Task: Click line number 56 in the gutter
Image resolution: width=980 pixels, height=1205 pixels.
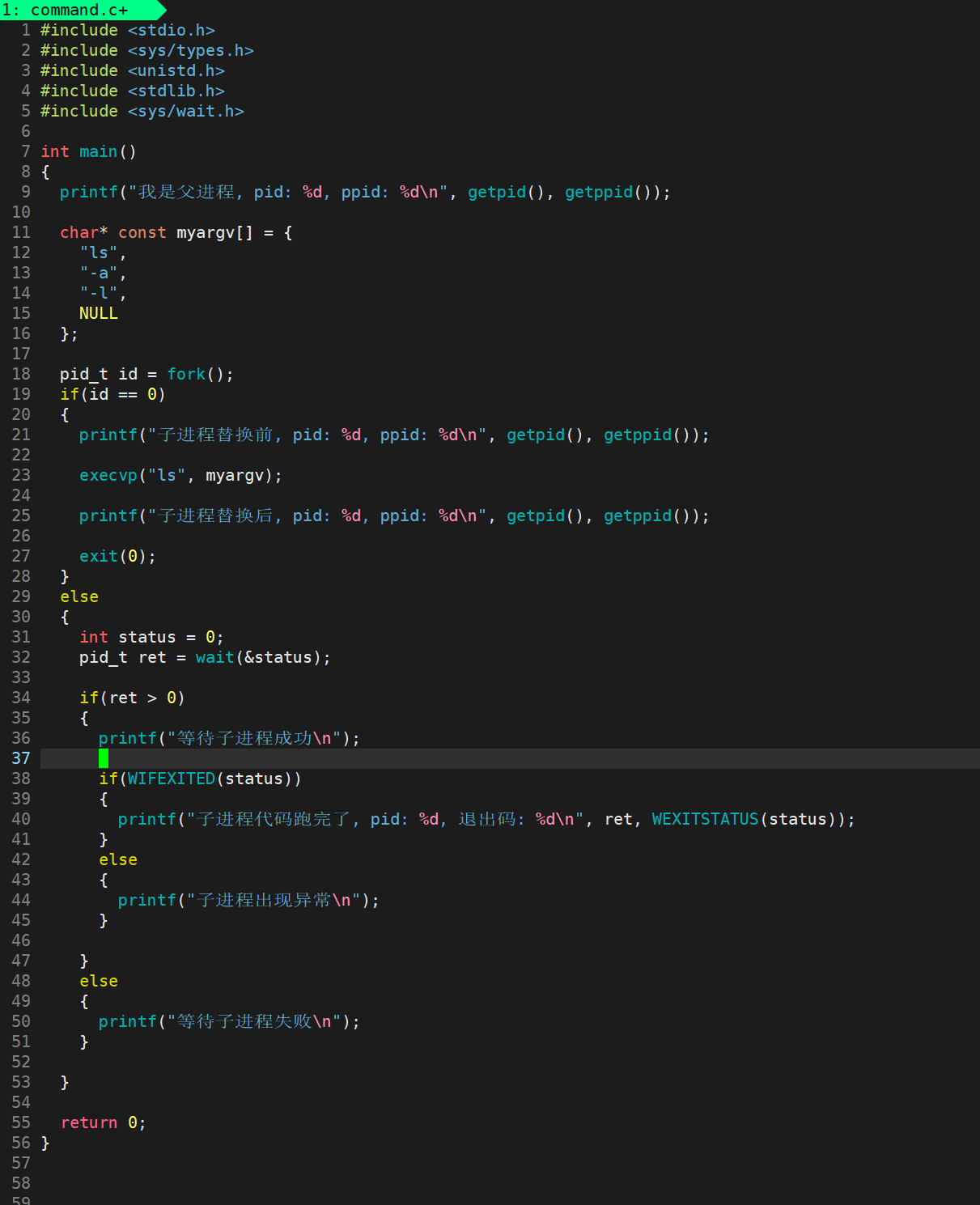Action: tap(21, 1143)
